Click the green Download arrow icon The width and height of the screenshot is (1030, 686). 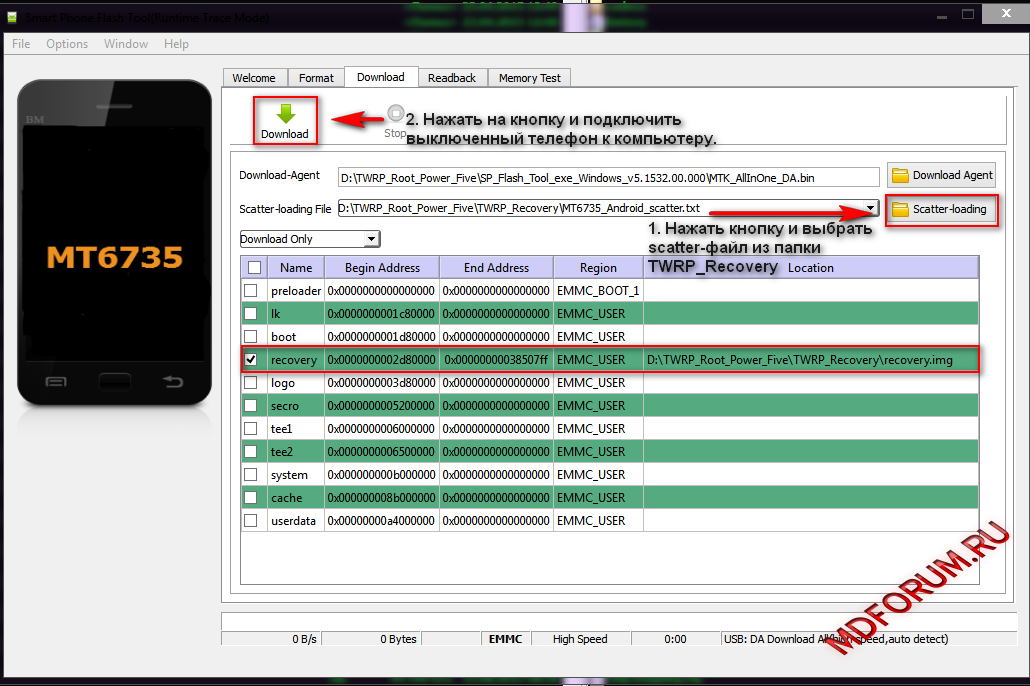click(285, 114)
